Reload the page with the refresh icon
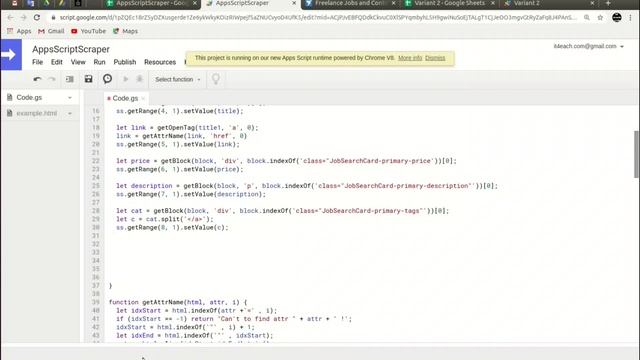Viewport: 640px width, 360px height. tap(37, 18)
